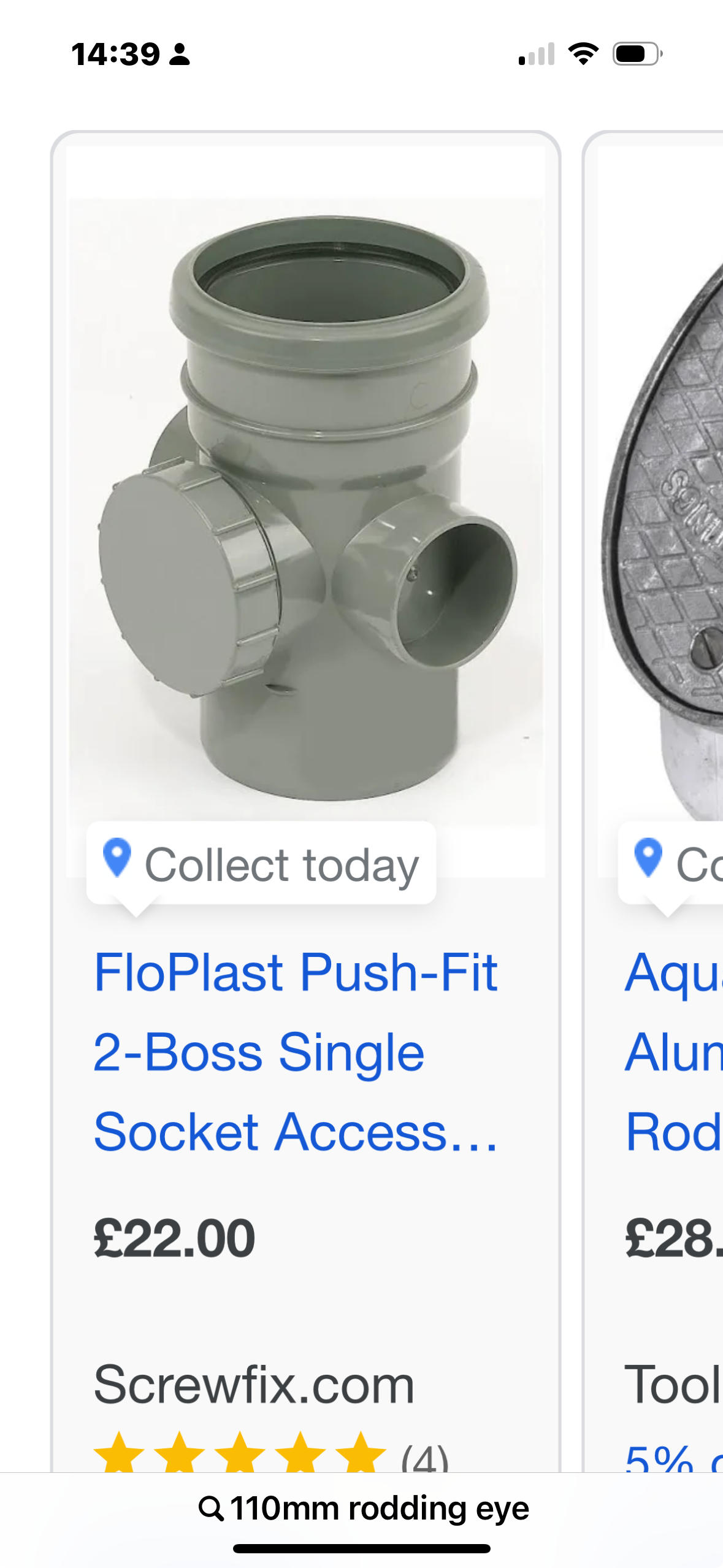Open FloPlast Push-Fit 2-Boss listing title
The width and height of the screenshot is (723, 1568).
[296, 1052]
